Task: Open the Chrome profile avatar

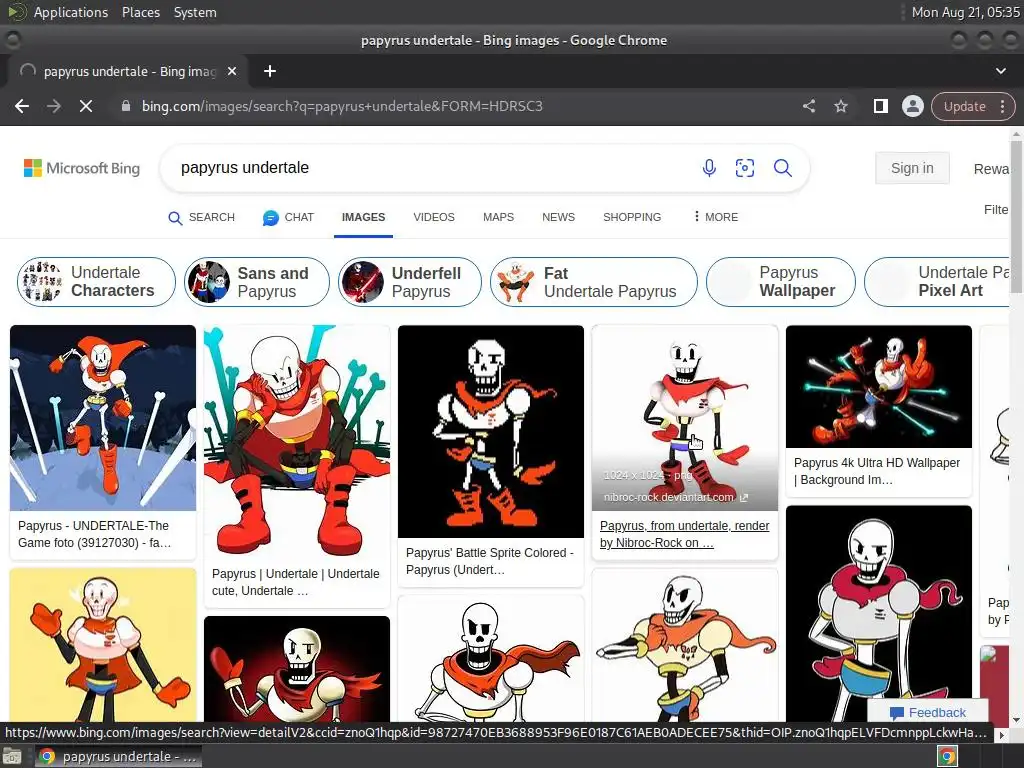Action: (x=912, y=106)
